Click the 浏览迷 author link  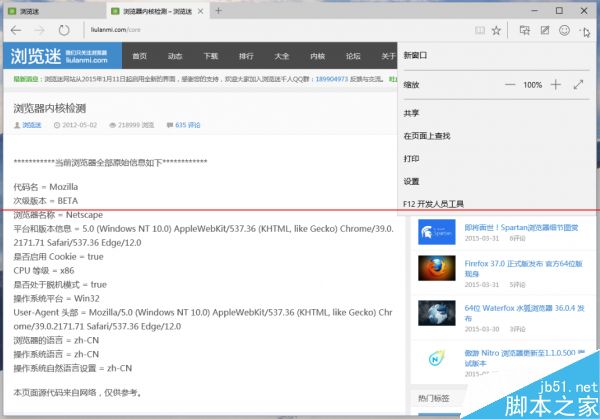coord(31,125)
